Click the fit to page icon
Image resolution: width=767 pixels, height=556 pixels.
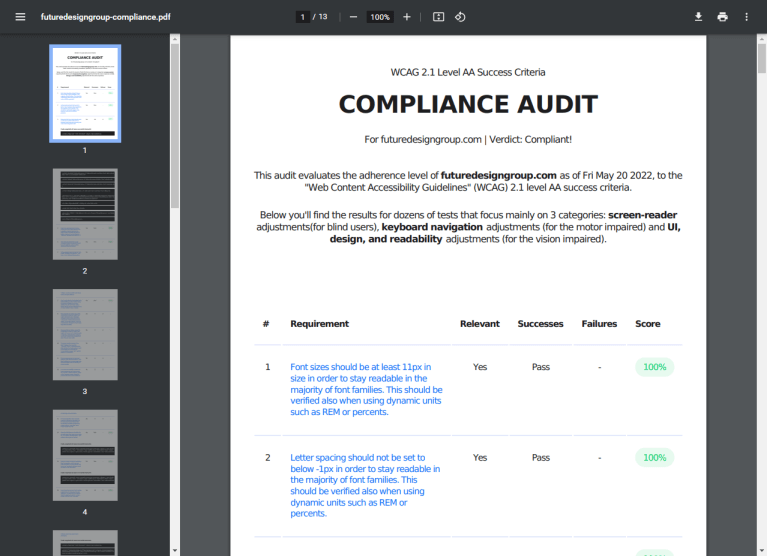point(438,17)
